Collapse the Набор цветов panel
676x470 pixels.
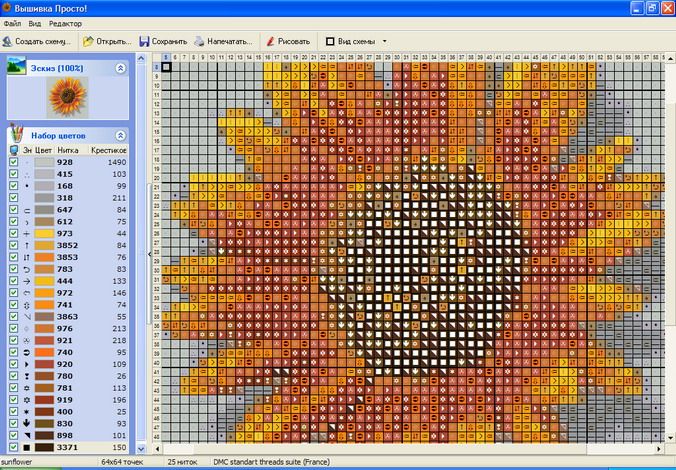pos(121,135)
